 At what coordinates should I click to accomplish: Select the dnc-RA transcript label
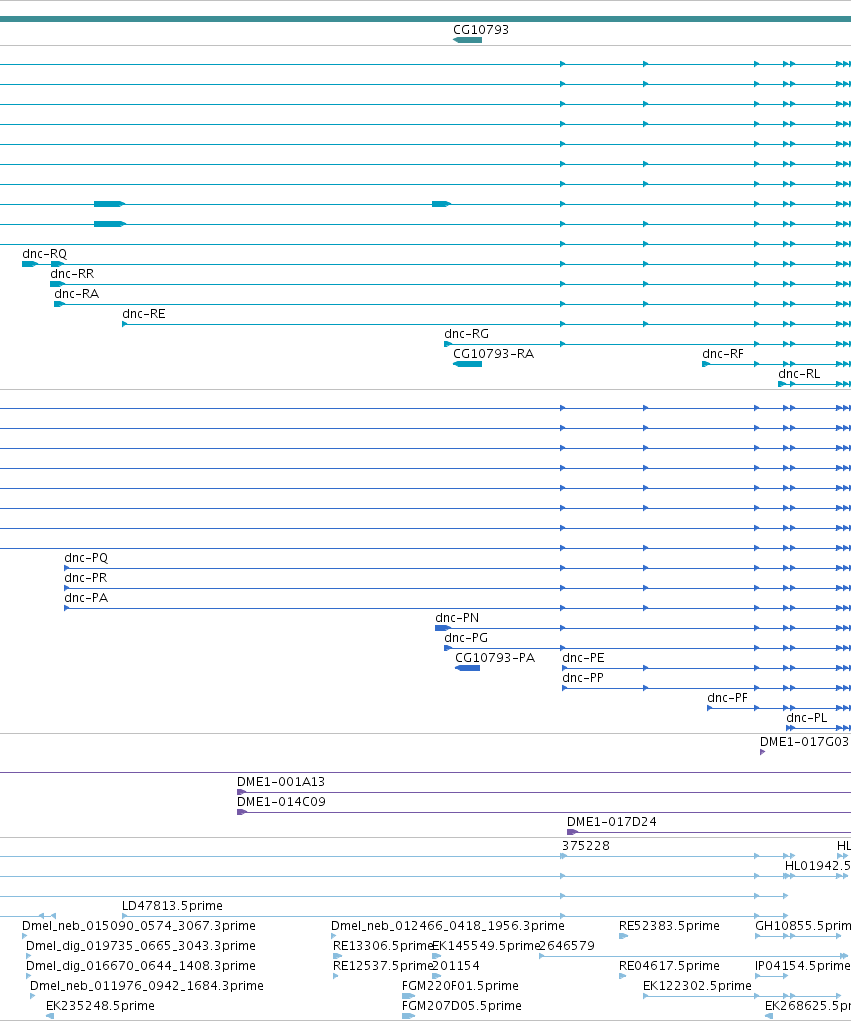pyautogui.click(x=77, y=294)
